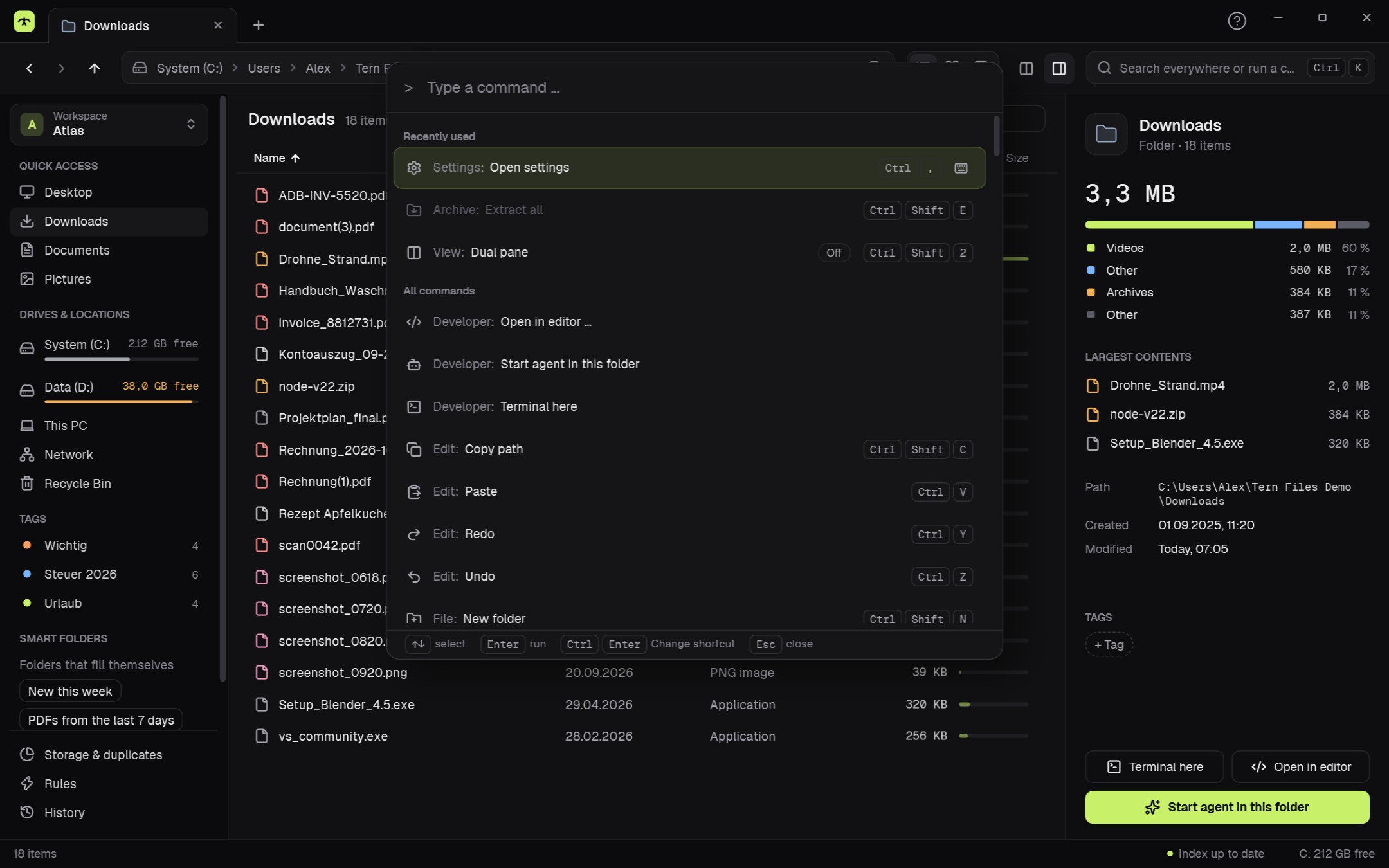The image size is (1389, 868).
Task: Sort by the Name column header
Action: pyautogui.click(x=277, y=158)
